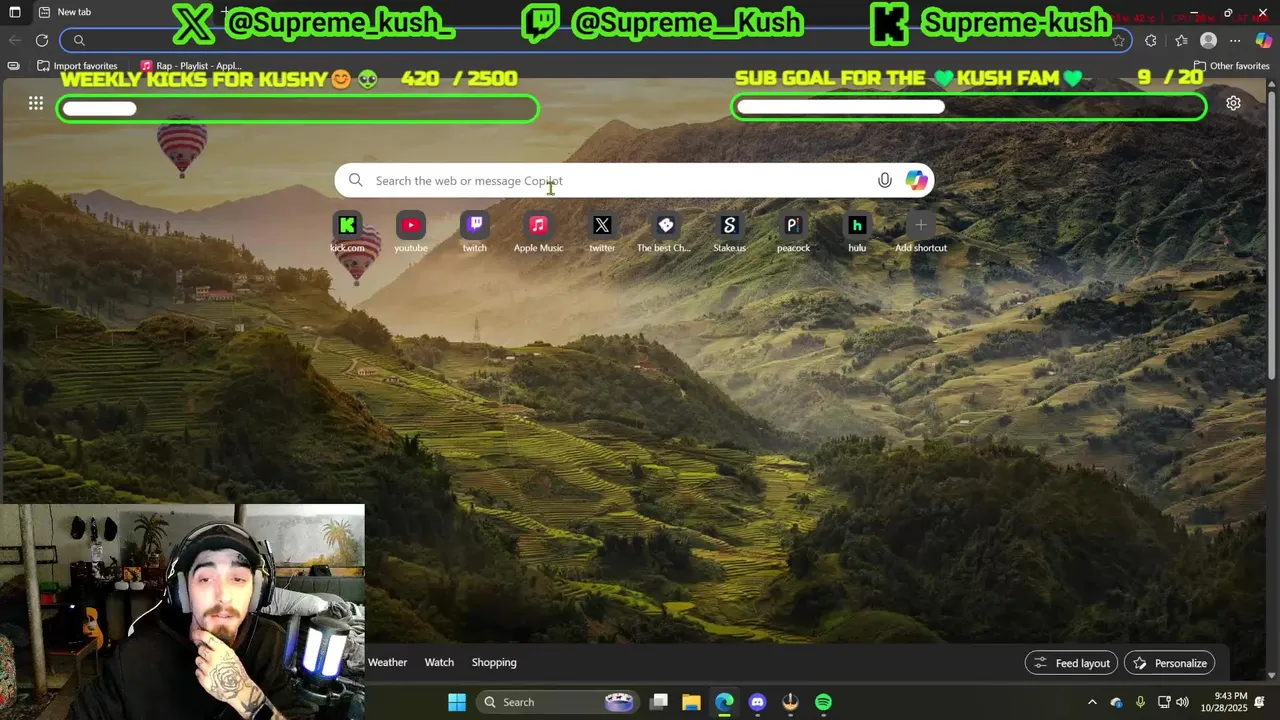This screenshot has height=720, width=1280.
Task: Open Task View from the taskbar
Action: click(x=658, y=702)
